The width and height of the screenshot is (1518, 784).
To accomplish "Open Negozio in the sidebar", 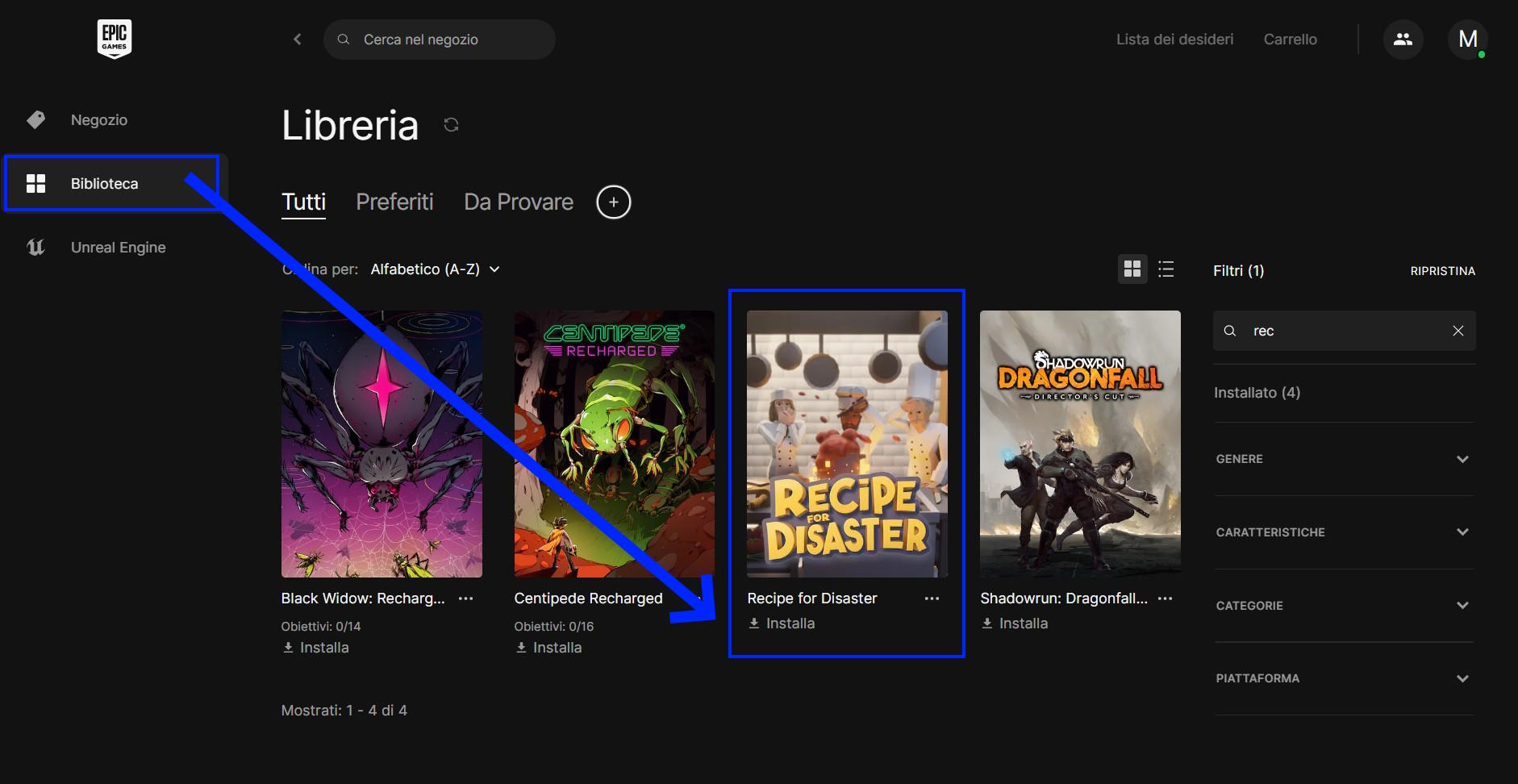I will (99, 119).
